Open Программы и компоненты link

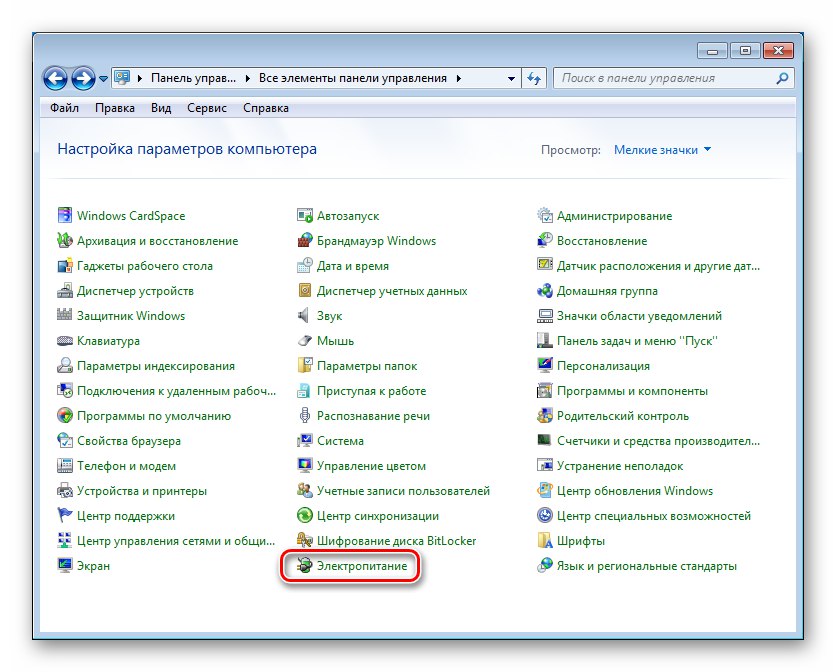(632, 391)
